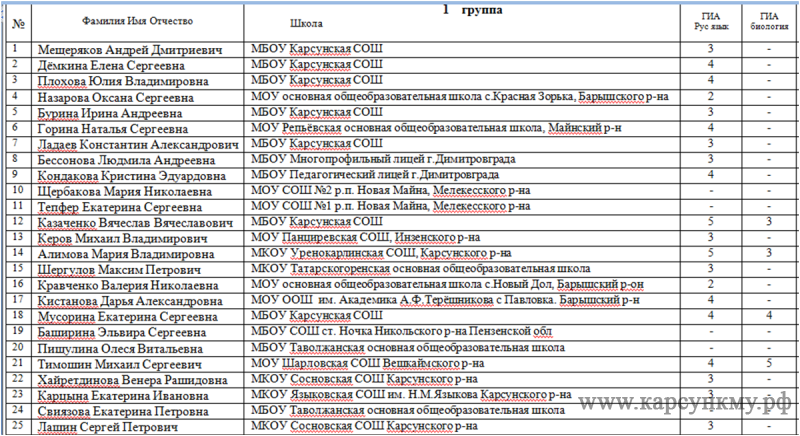Select the row name Горина Наталья Сергеевна
Screen dimensions: 800x436
point(113,129)
